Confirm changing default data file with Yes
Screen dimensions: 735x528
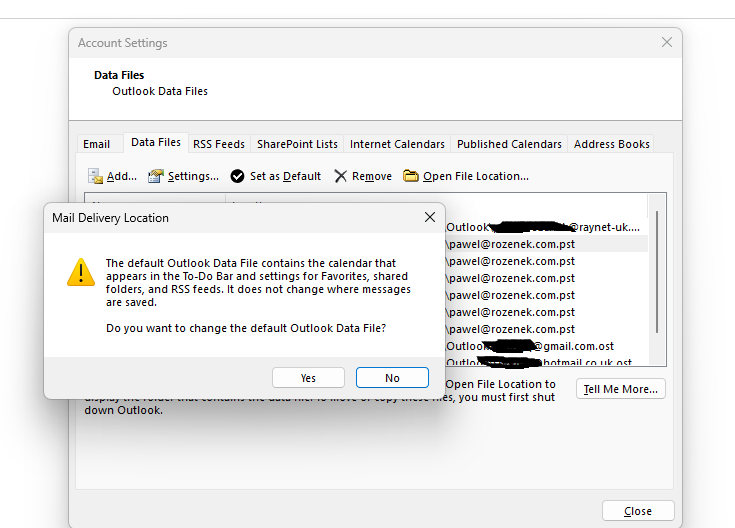[308, 377]
